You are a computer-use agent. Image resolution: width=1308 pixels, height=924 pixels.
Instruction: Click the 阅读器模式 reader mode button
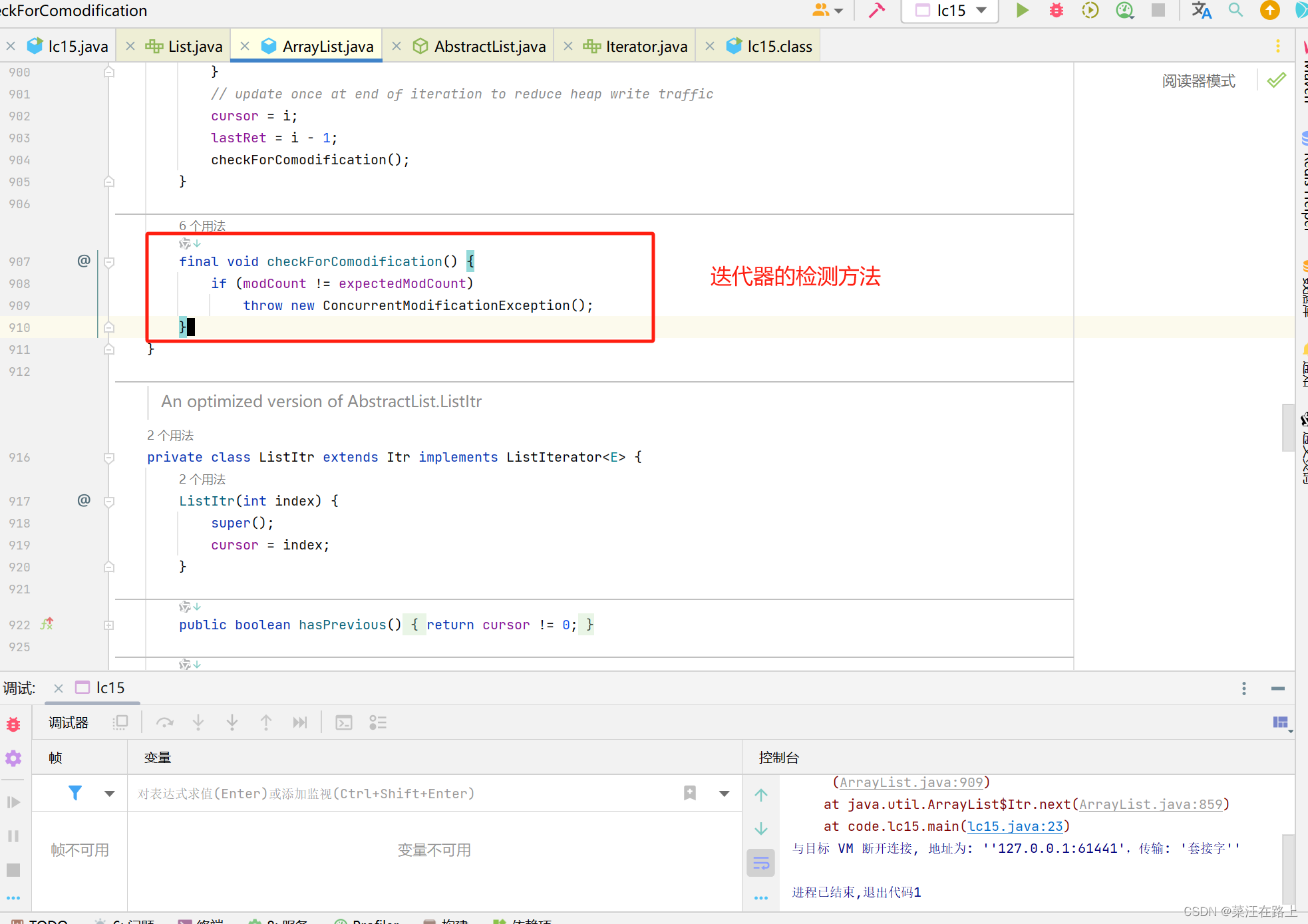[x=1198, y=81]
